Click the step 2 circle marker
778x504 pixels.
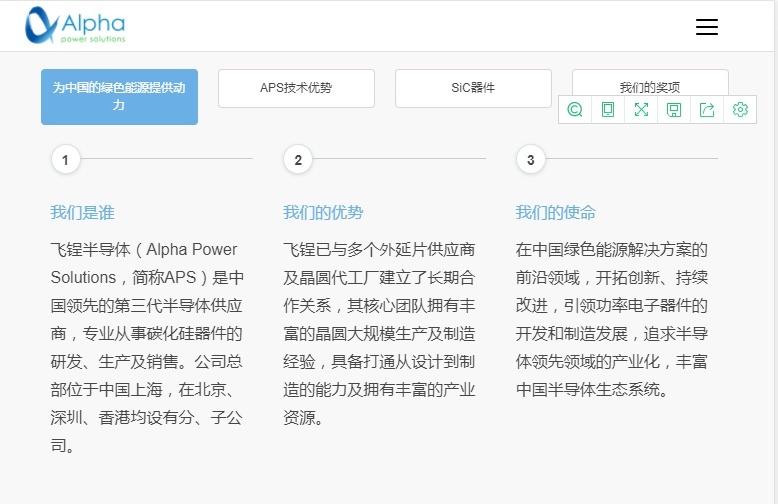tap(298, 160)
